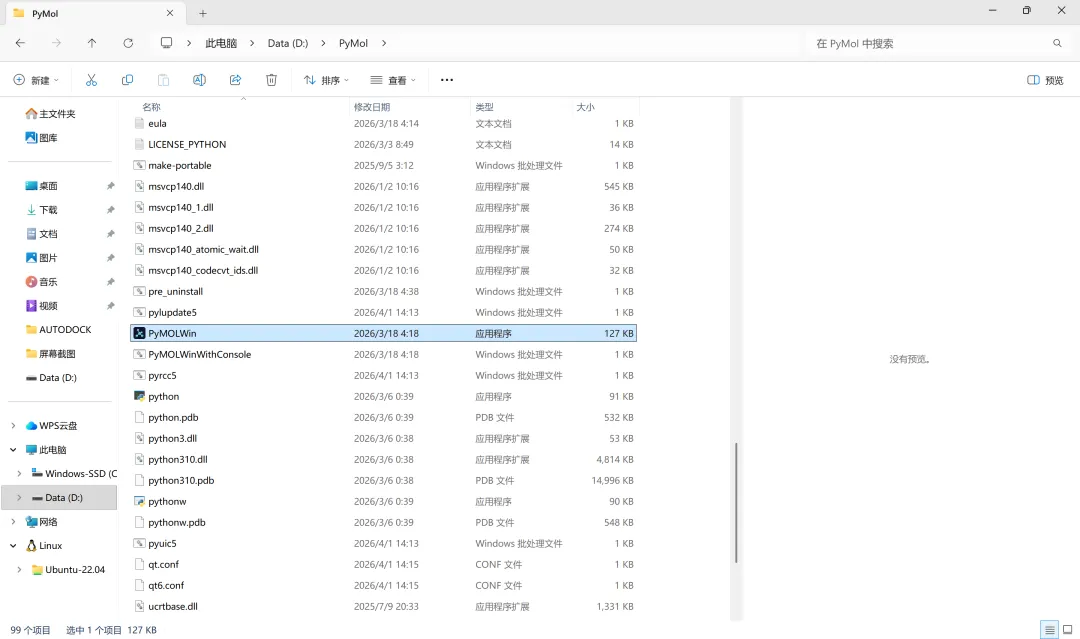
Task: Open Documents (文档) quick access folder
Action: pyautogui.click(x=41, y=233)
